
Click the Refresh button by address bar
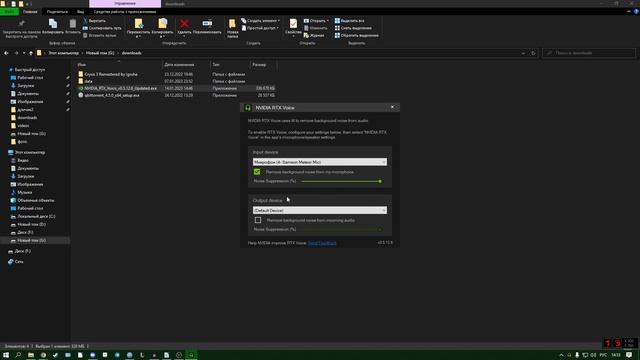coord(533,53)
